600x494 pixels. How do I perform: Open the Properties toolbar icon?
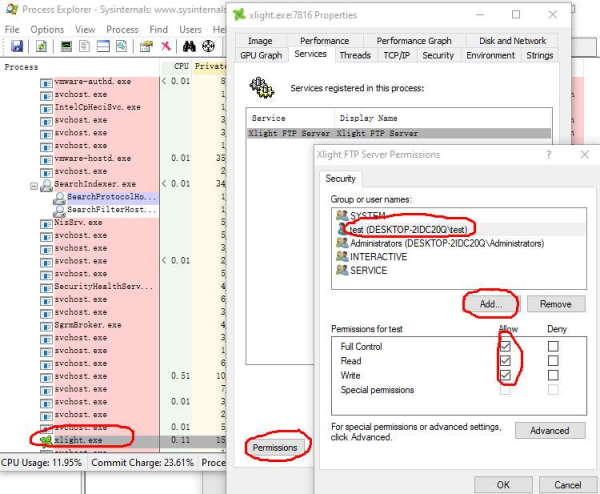(146, 46)
